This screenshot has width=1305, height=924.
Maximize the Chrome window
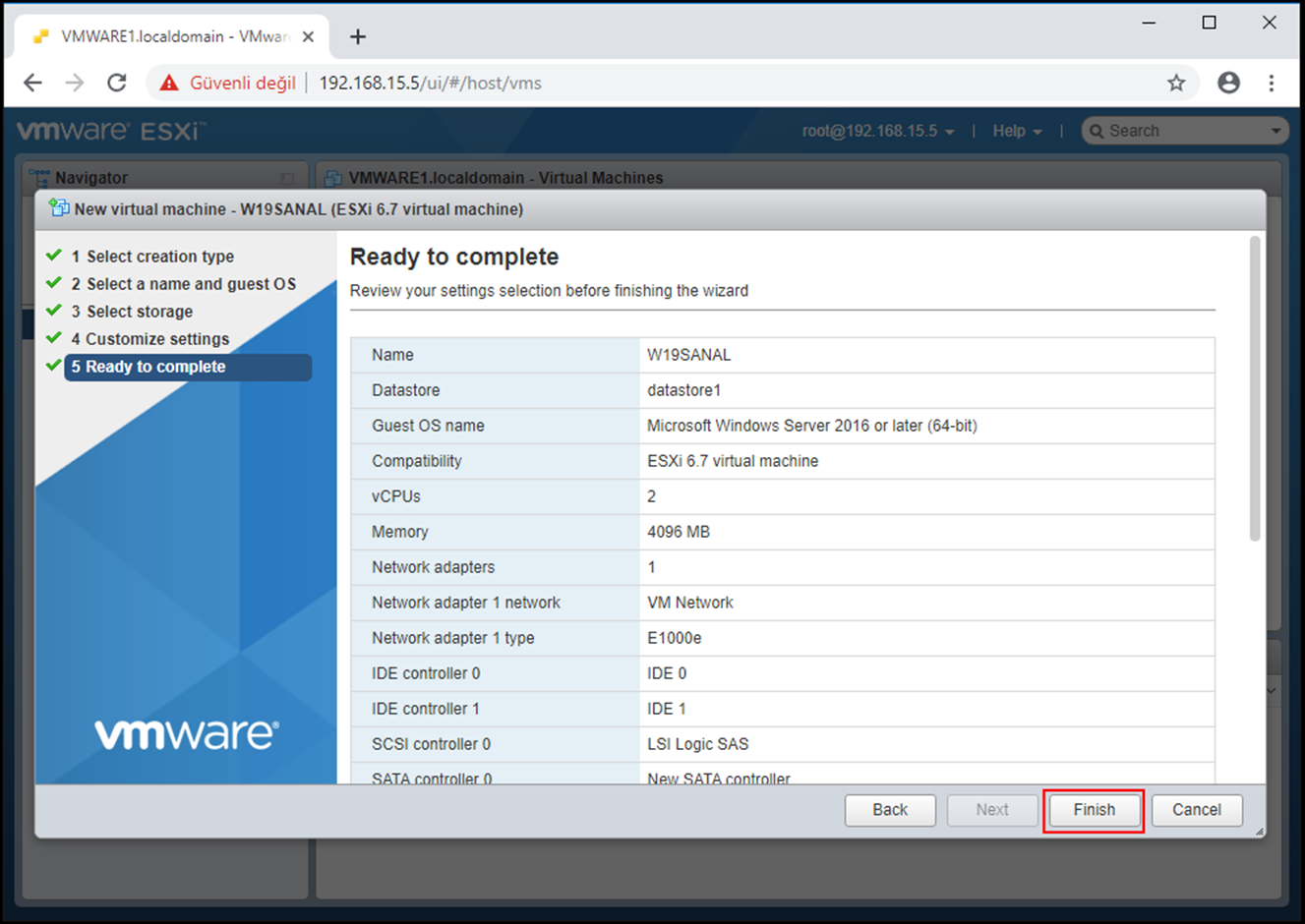pyautogui.click(x=1210, y=23)
